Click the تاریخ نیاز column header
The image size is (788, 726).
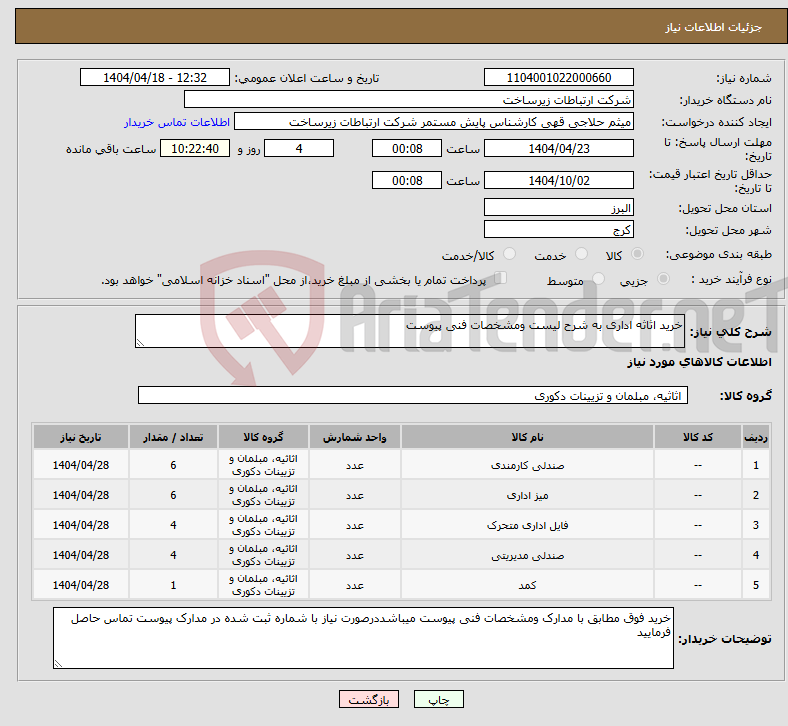click(x=81, y=437)
